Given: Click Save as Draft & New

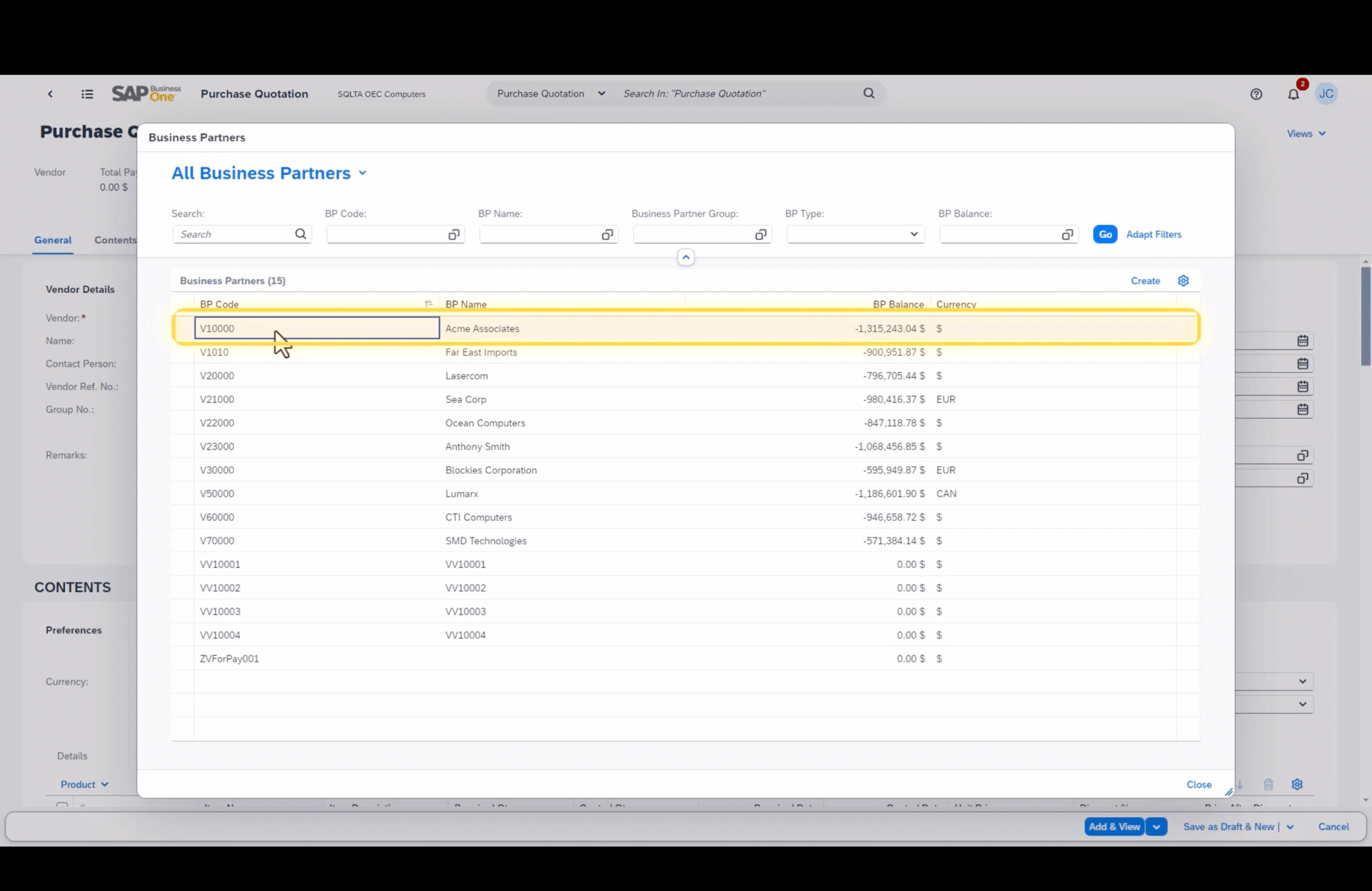Looking at the screenshot, I should (1228, 827).
